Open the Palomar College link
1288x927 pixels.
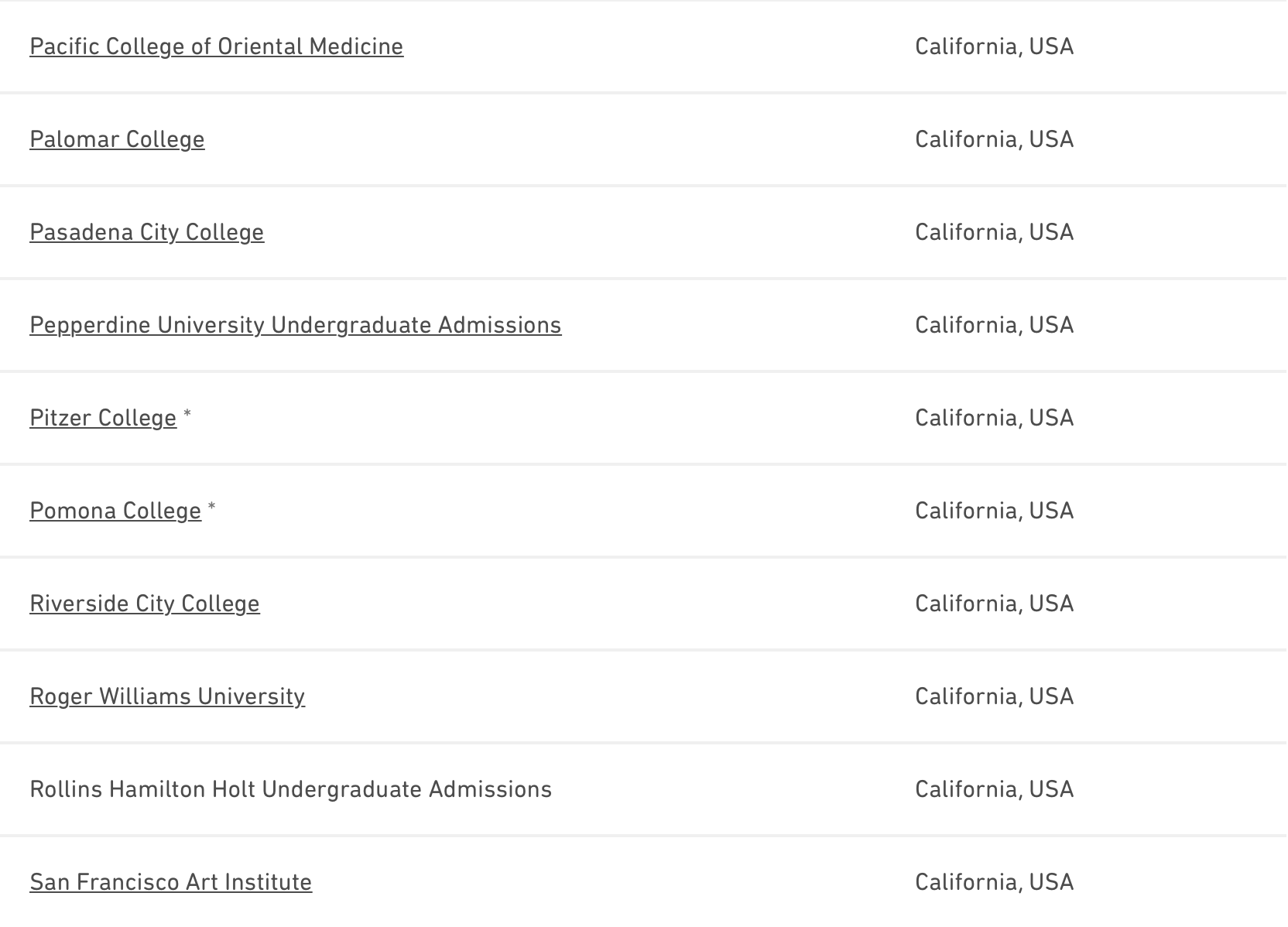117,139
